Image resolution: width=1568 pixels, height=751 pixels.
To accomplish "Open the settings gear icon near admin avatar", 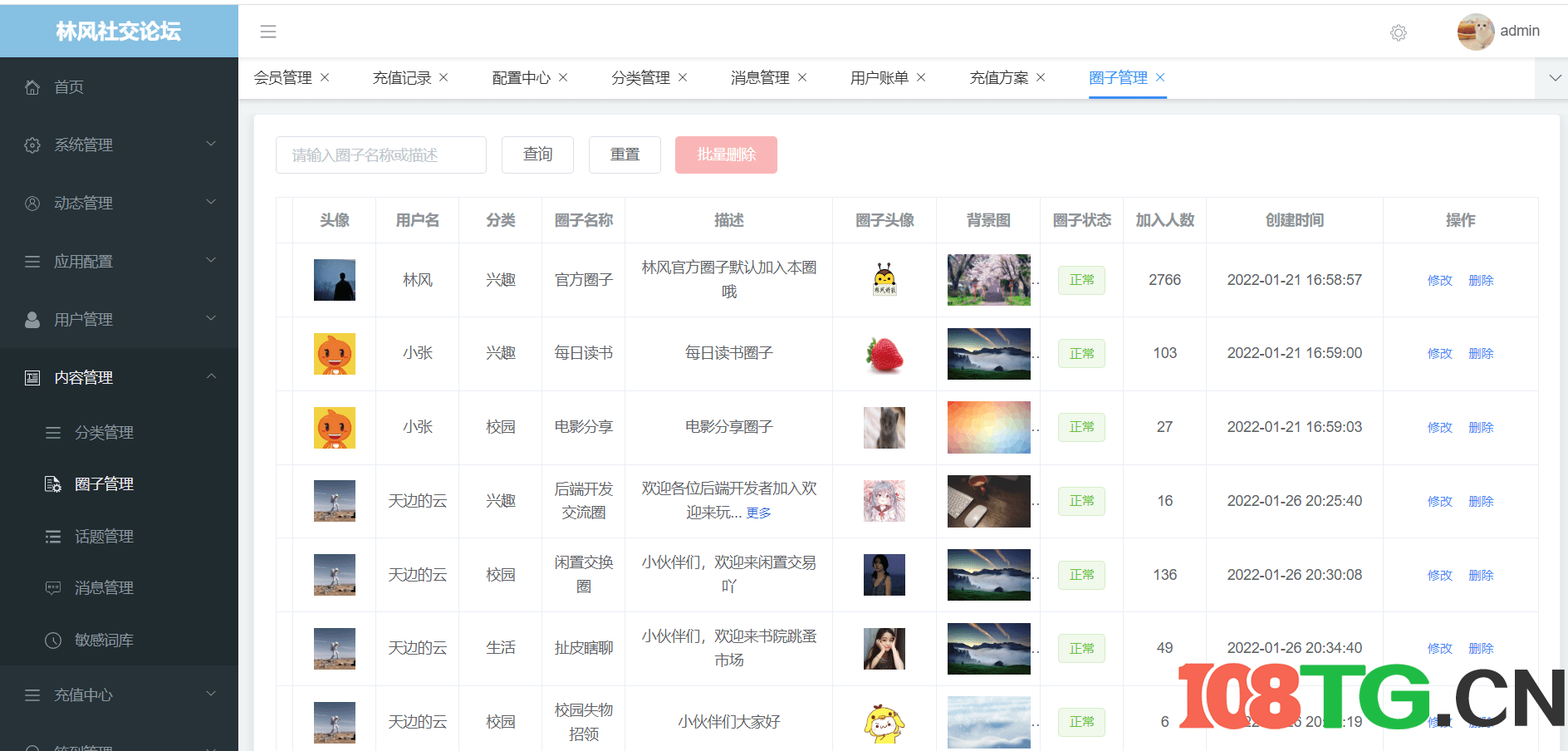I will [x=1398, y=33].
